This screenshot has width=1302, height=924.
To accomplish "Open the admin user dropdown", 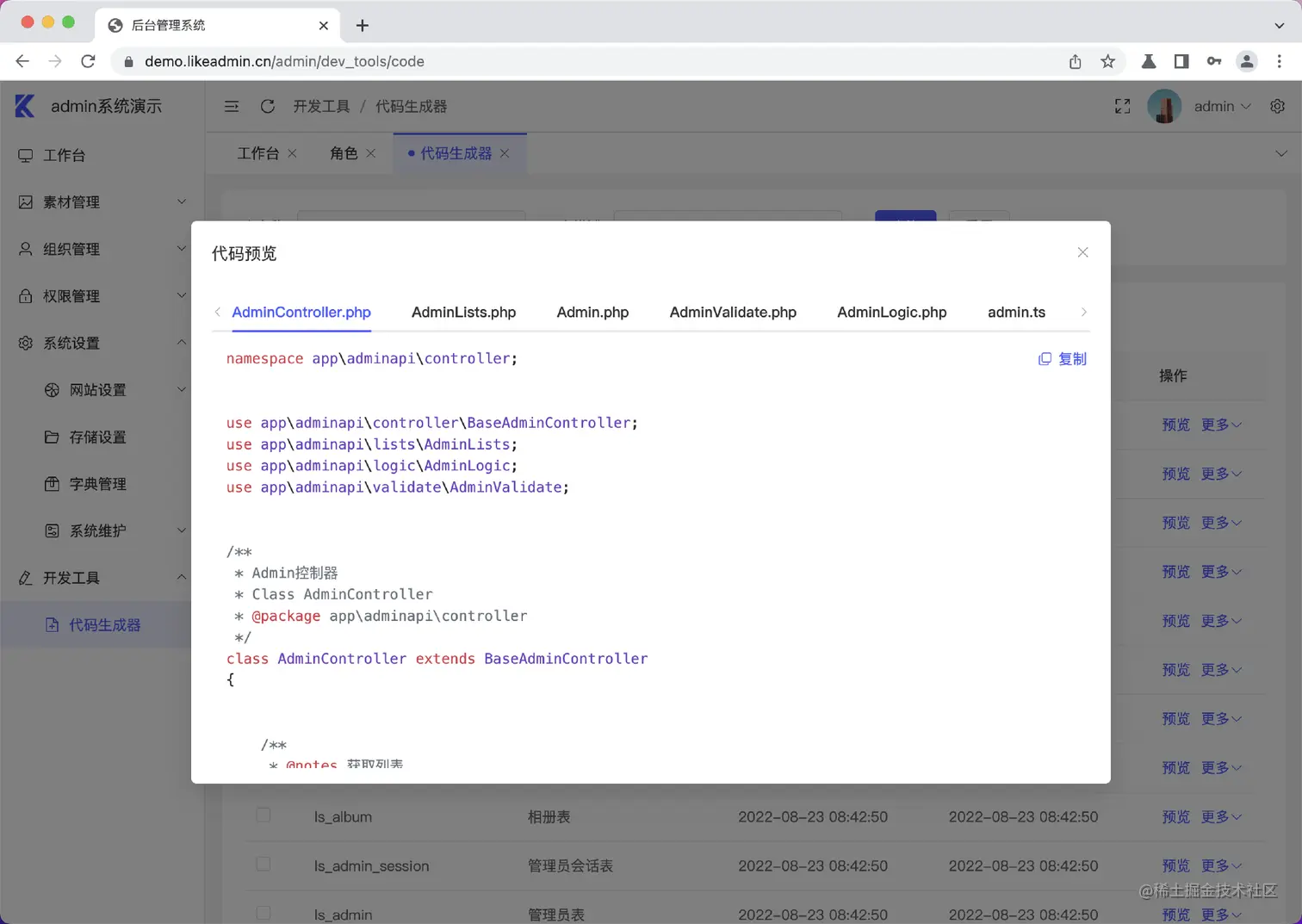I will 1222,106.
